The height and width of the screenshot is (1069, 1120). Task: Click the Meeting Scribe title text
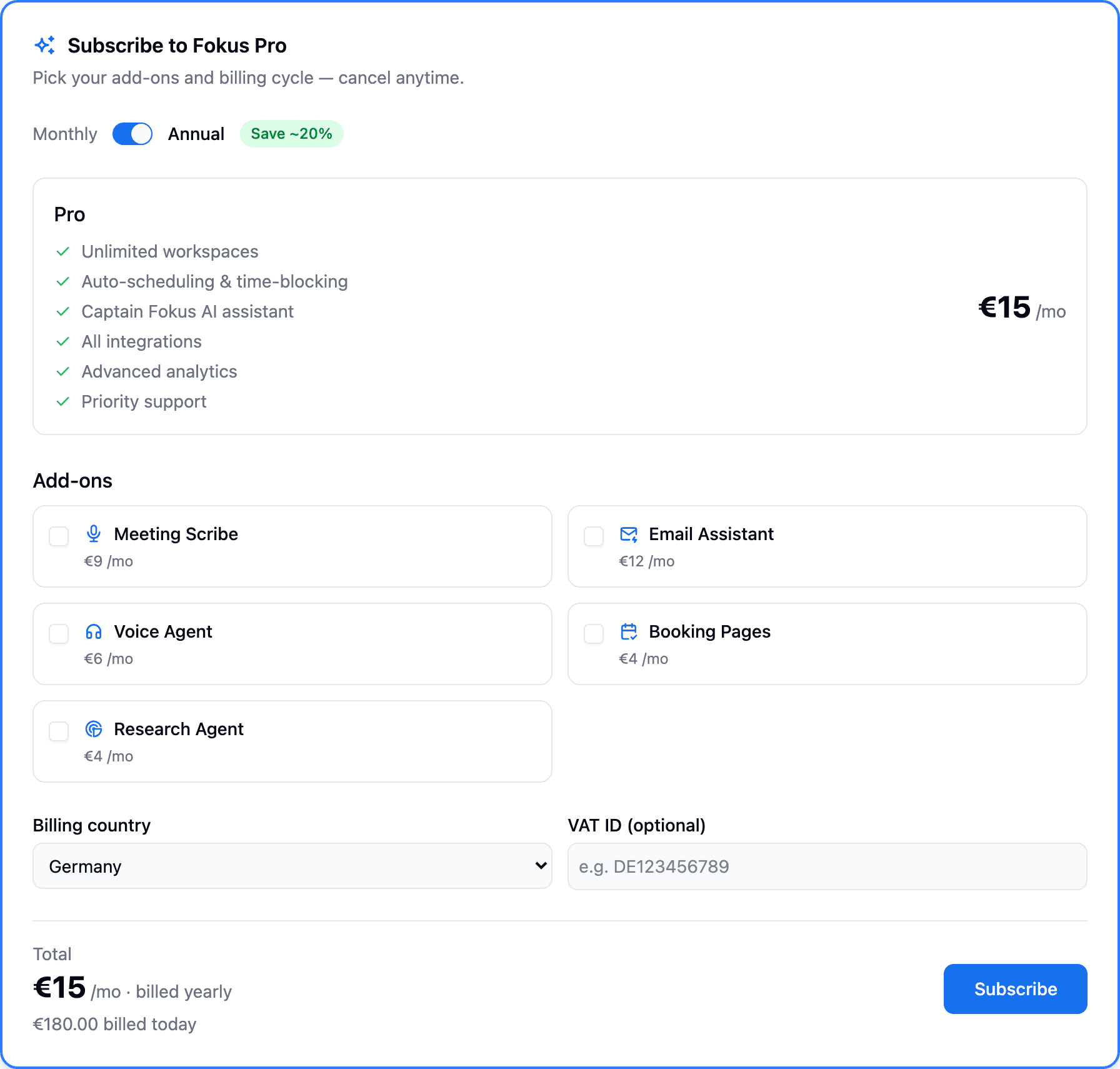click(x=176, y=534)
